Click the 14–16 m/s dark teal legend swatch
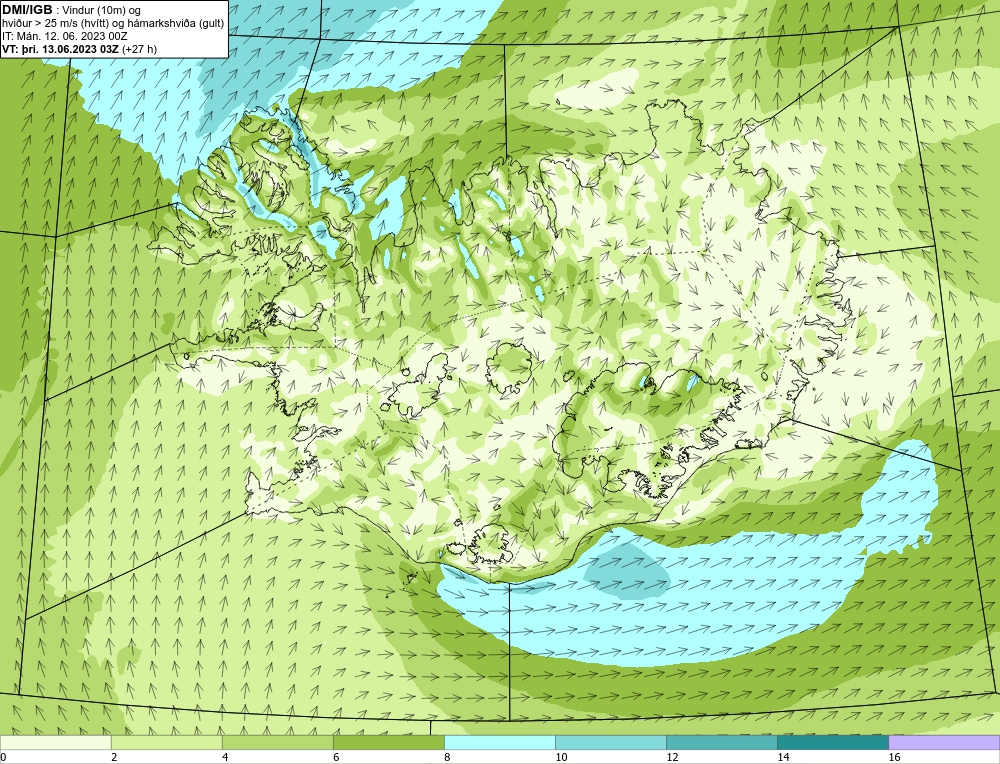Image resolution: width=1000 pixels, height=764 pixels. coord(833,742)
